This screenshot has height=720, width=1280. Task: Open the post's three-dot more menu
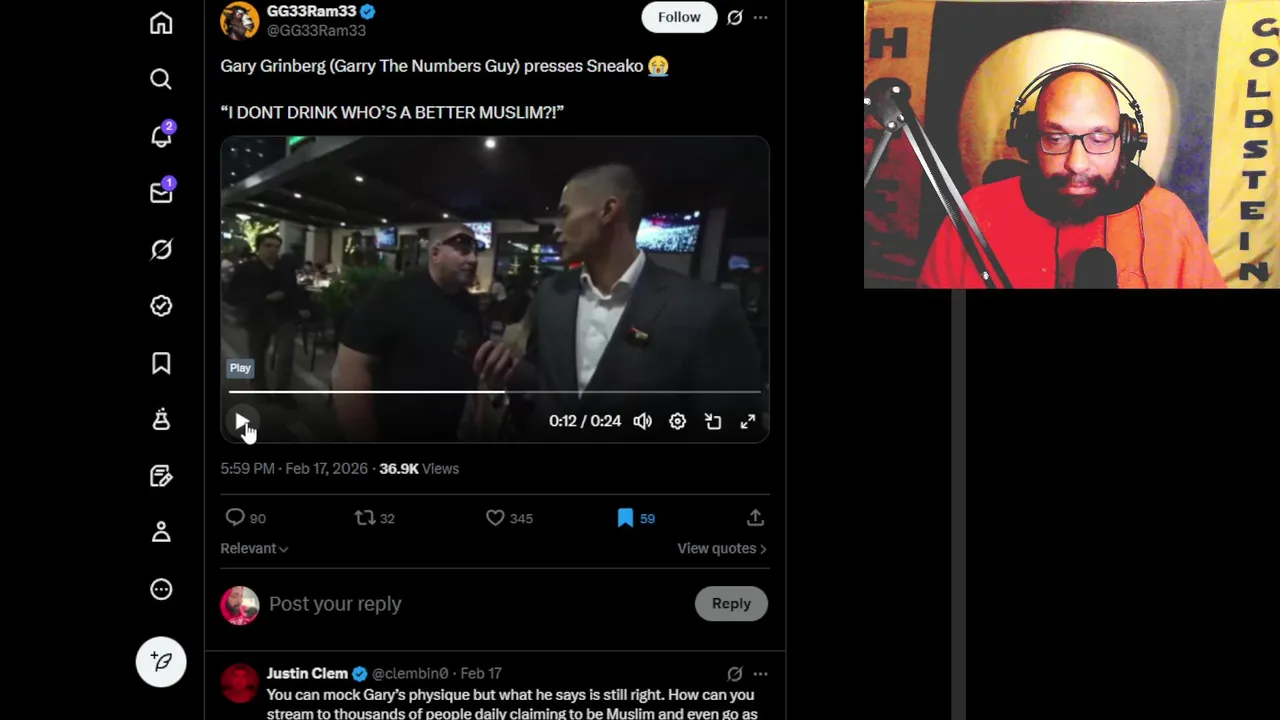[760, 17]
